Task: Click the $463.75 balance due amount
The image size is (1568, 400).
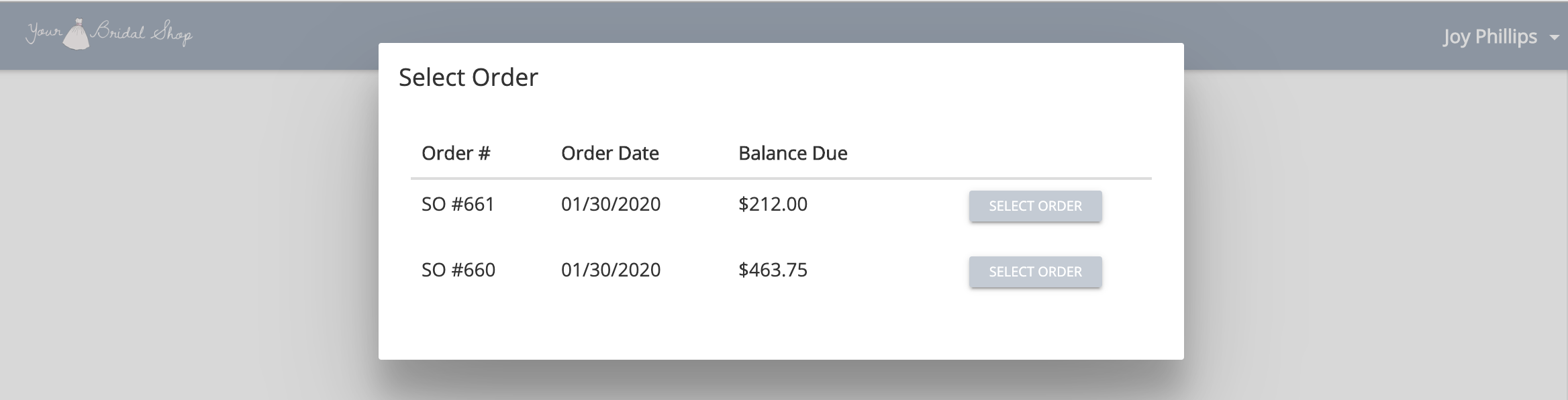Action: tap(773, 270)
